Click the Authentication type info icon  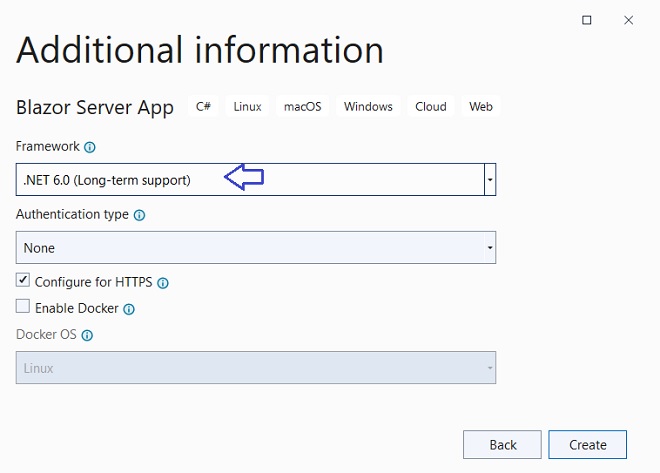[x=139, y=215]
